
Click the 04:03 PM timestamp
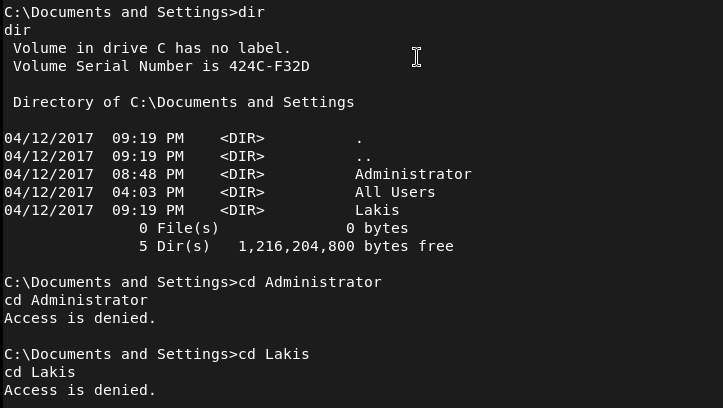point(147,192)
